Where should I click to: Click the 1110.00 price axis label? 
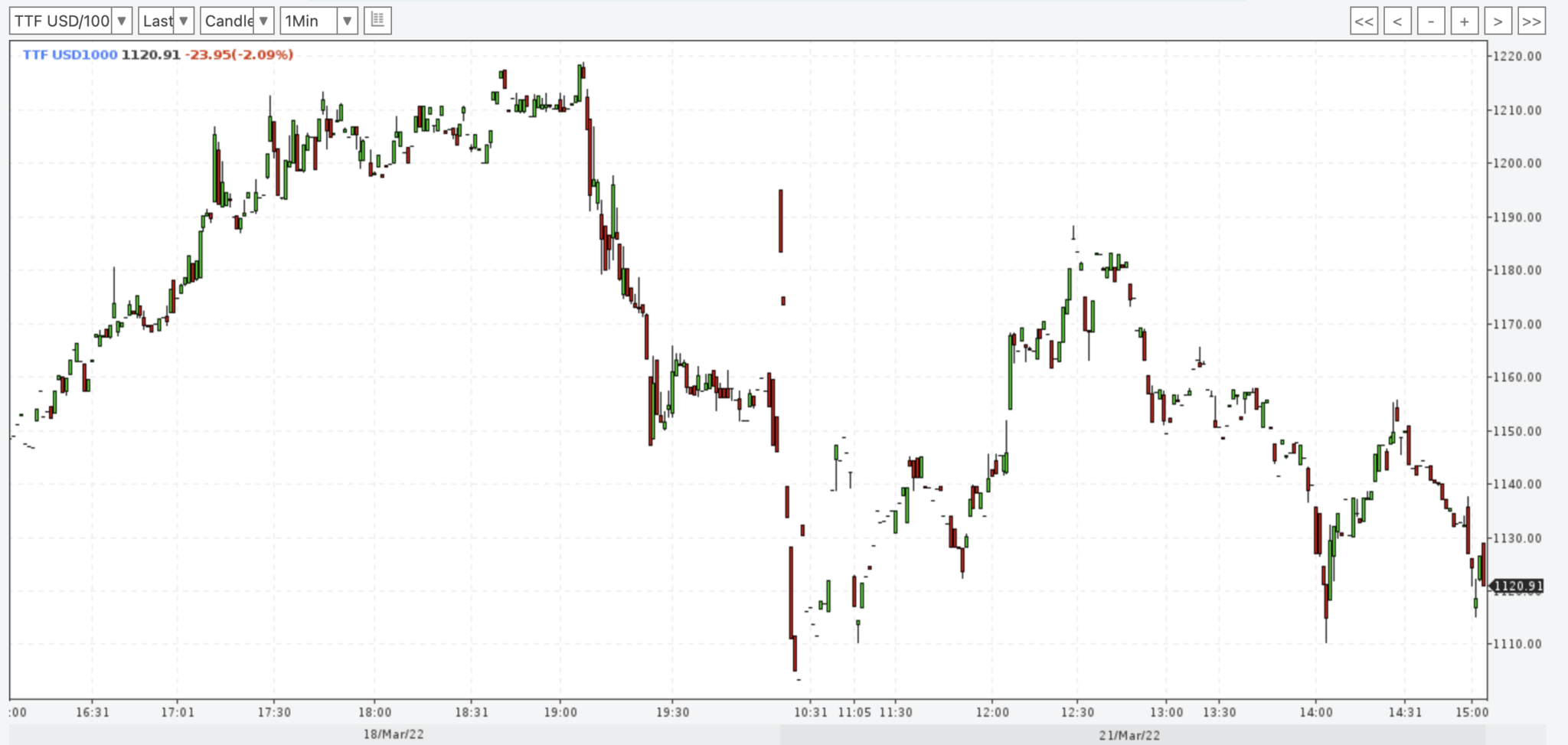coord(1517,644)
